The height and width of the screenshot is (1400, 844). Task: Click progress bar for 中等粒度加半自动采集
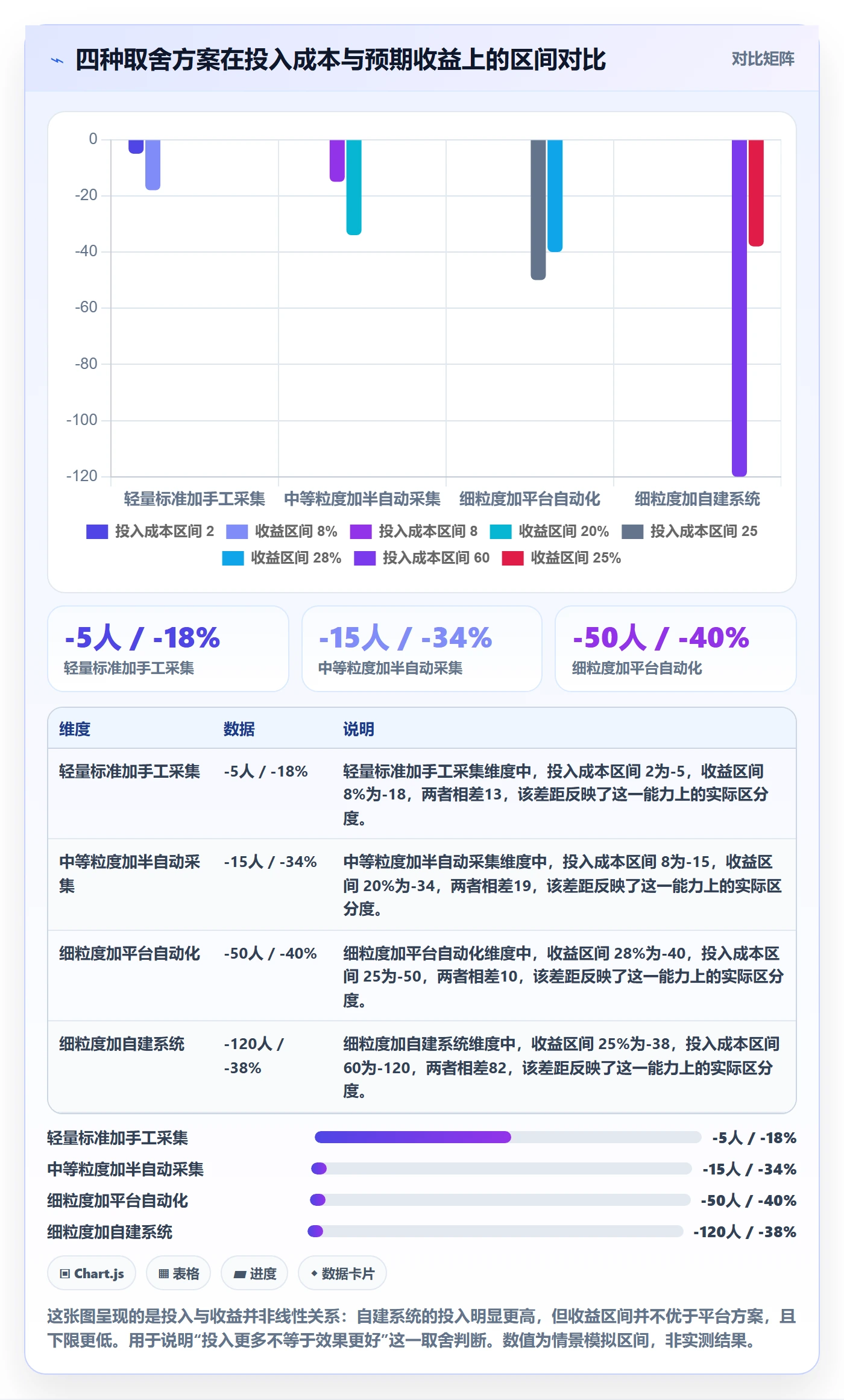[x=501, y=1168]
